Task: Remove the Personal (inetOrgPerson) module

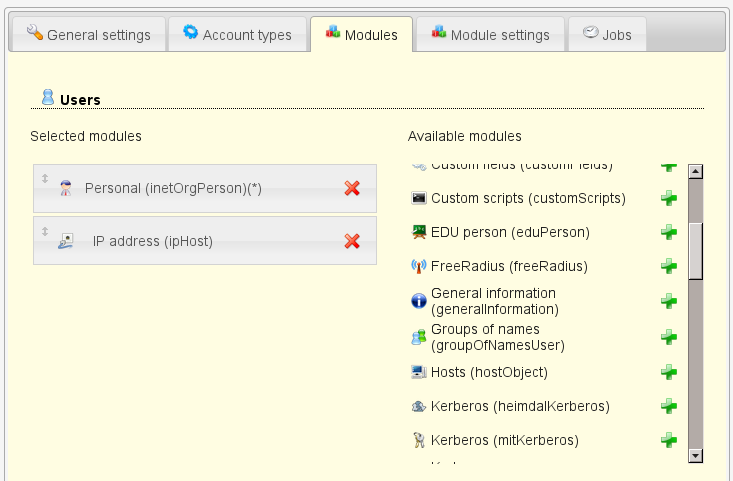Action: click(x=352, y=188)
